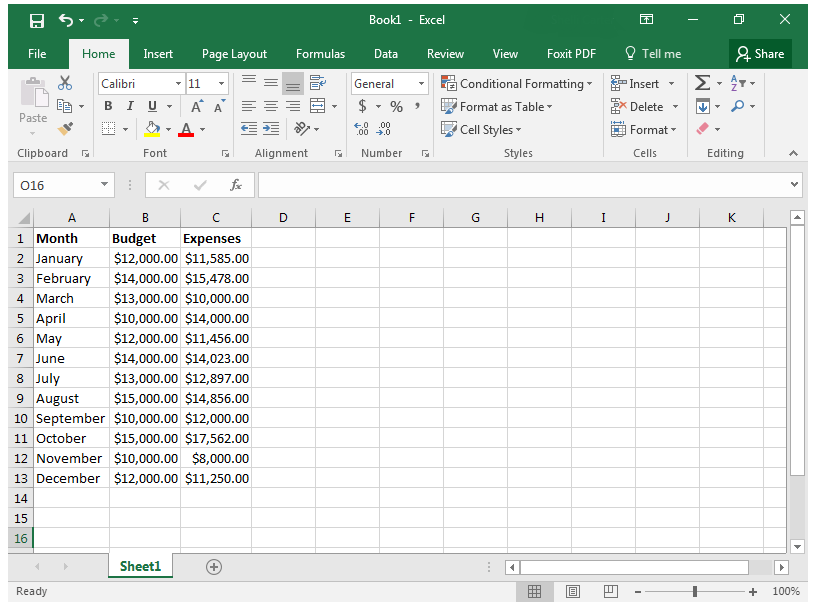
Task: Click the yellow fill color swatch
Action: click(152, 129)
